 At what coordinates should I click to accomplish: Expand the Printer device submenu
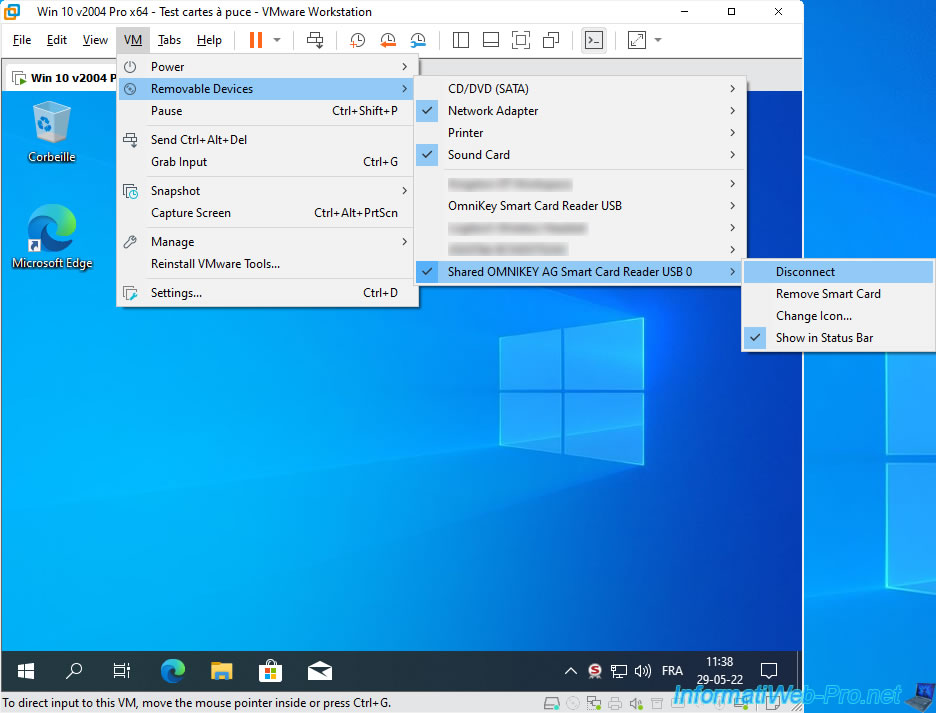coord(579,133)
